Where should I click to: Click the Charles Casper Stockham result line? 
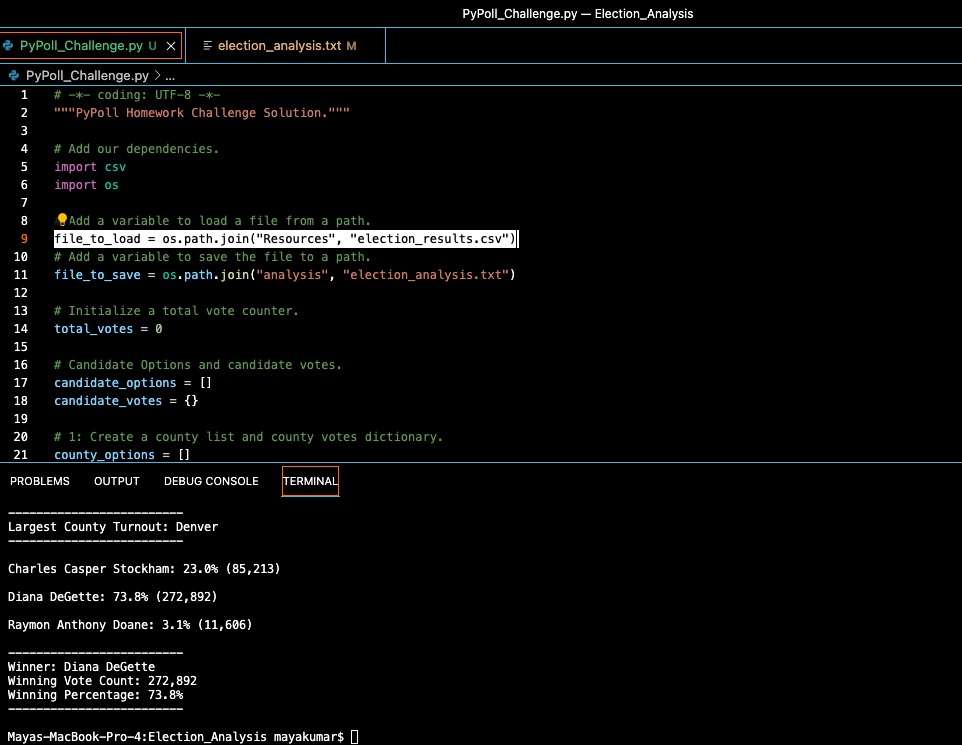tap(144, 569)
